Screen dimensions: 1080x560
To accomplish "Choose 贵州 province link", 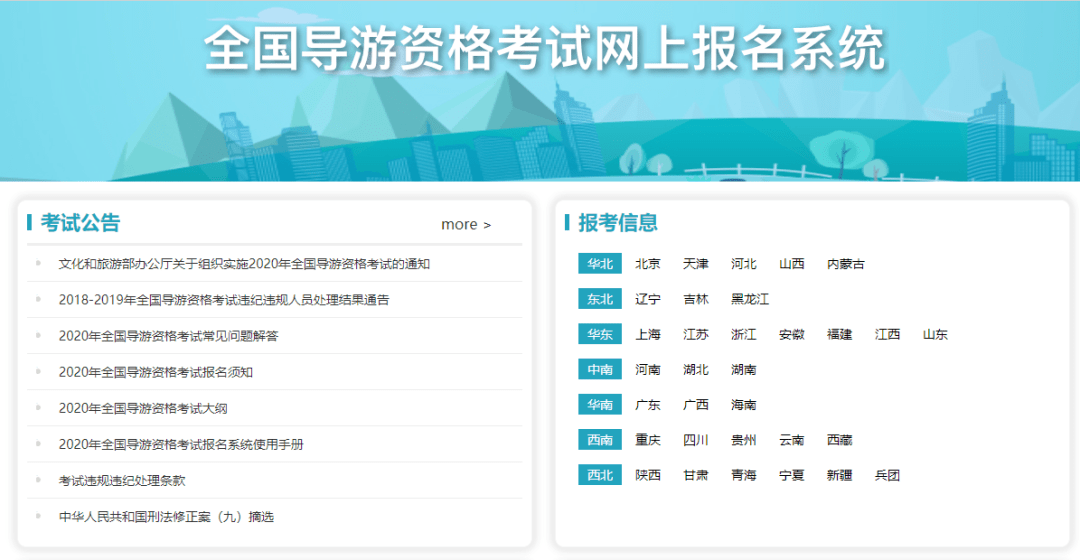I will (743, 439).
